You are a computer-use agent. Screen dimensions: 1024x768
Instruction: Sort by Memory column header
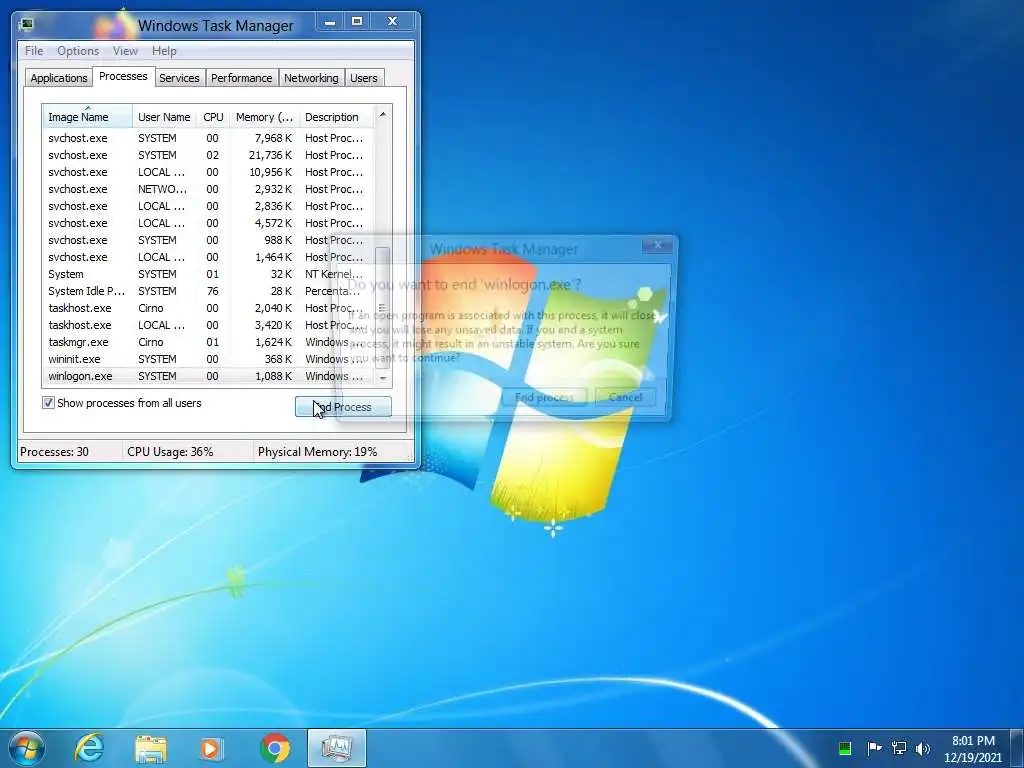[x=264, y=117]
